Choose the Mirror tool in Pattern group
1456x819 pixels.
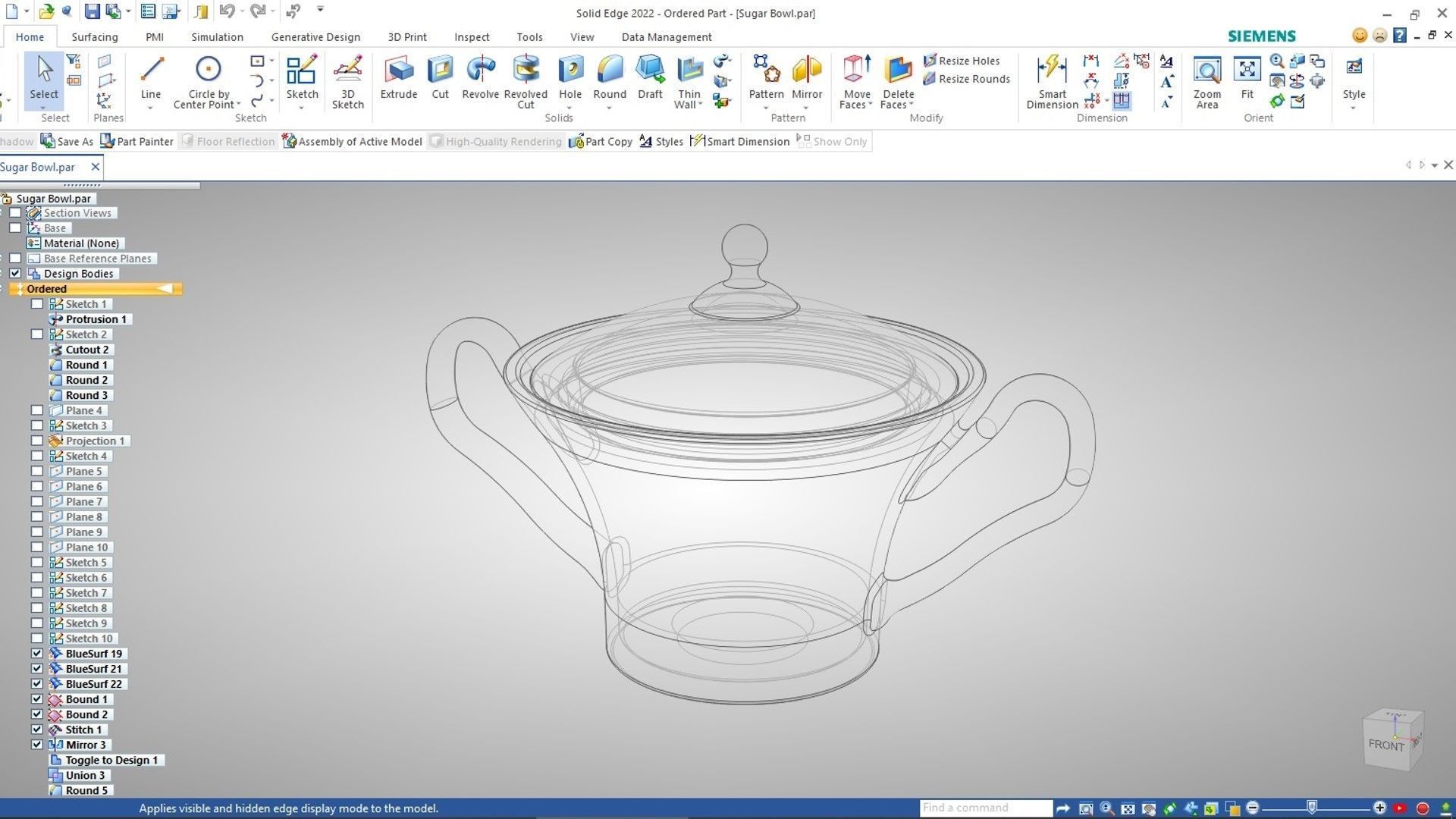point(806,70)
